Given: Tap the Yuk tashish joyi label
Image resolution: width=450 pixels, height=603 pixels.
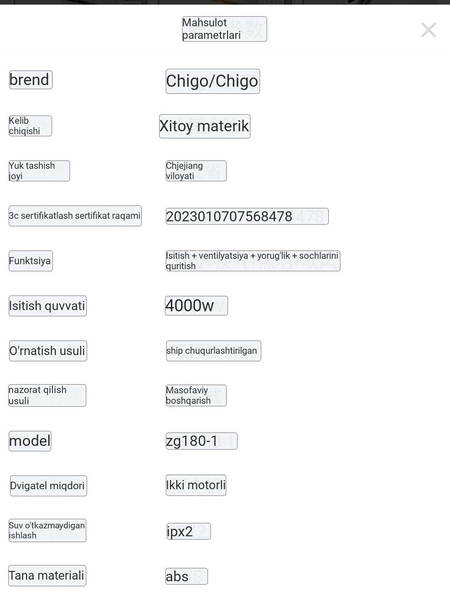Looking at the screenshot, I should pyautogui.click(x=39, y=171).
